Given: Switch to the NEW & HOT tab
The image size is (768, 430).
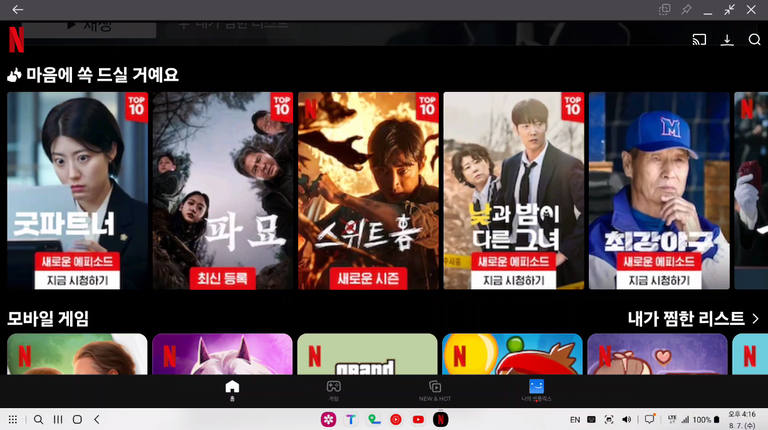Looking at the screenshot, I should 435,390.
